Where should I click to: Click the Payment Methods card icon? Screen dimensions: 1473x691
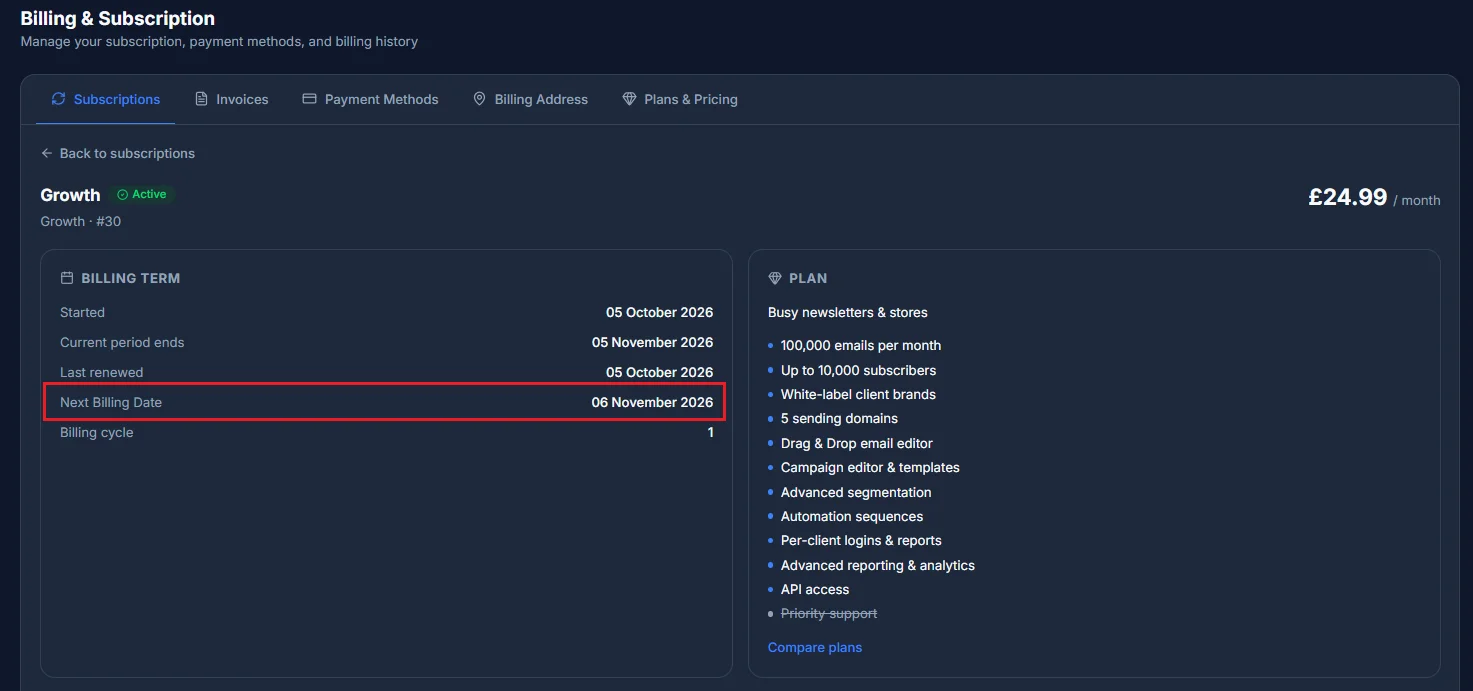coord(309,99)
